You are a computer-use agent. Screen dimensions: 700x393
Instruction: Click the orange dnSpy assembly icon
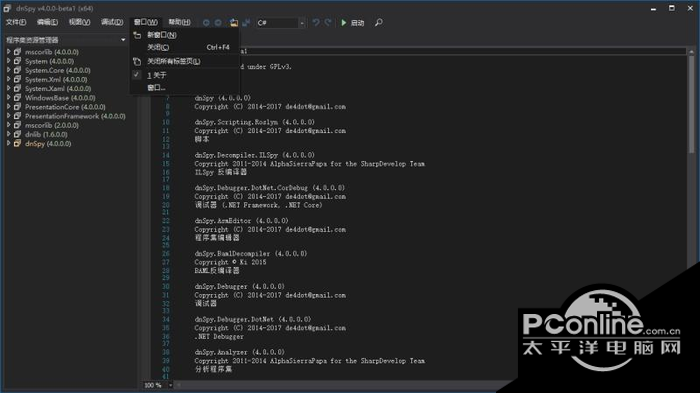pos(17,143)
